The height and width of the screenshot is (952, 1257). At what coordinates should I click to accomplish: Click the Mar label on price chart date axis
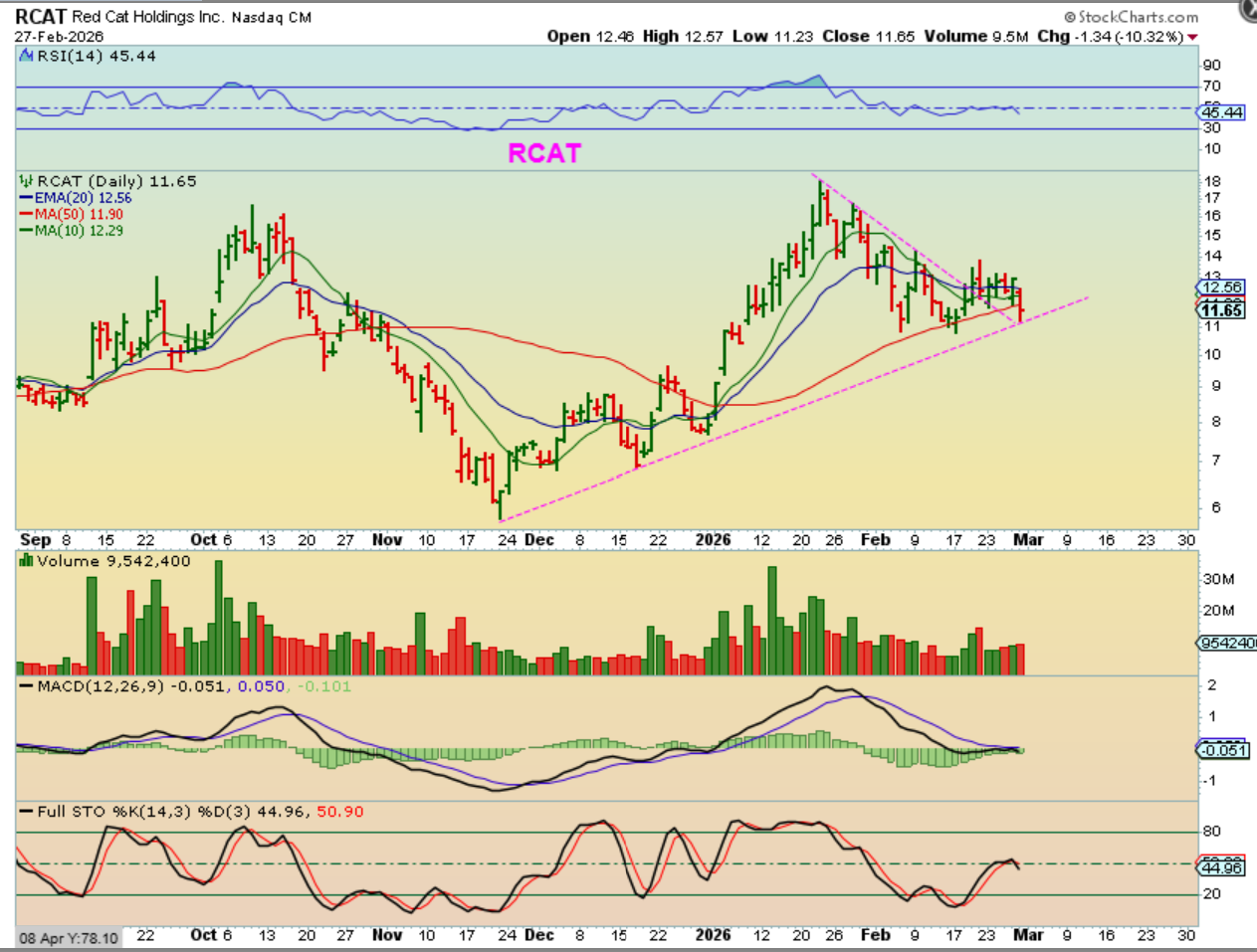point(1028,540)
